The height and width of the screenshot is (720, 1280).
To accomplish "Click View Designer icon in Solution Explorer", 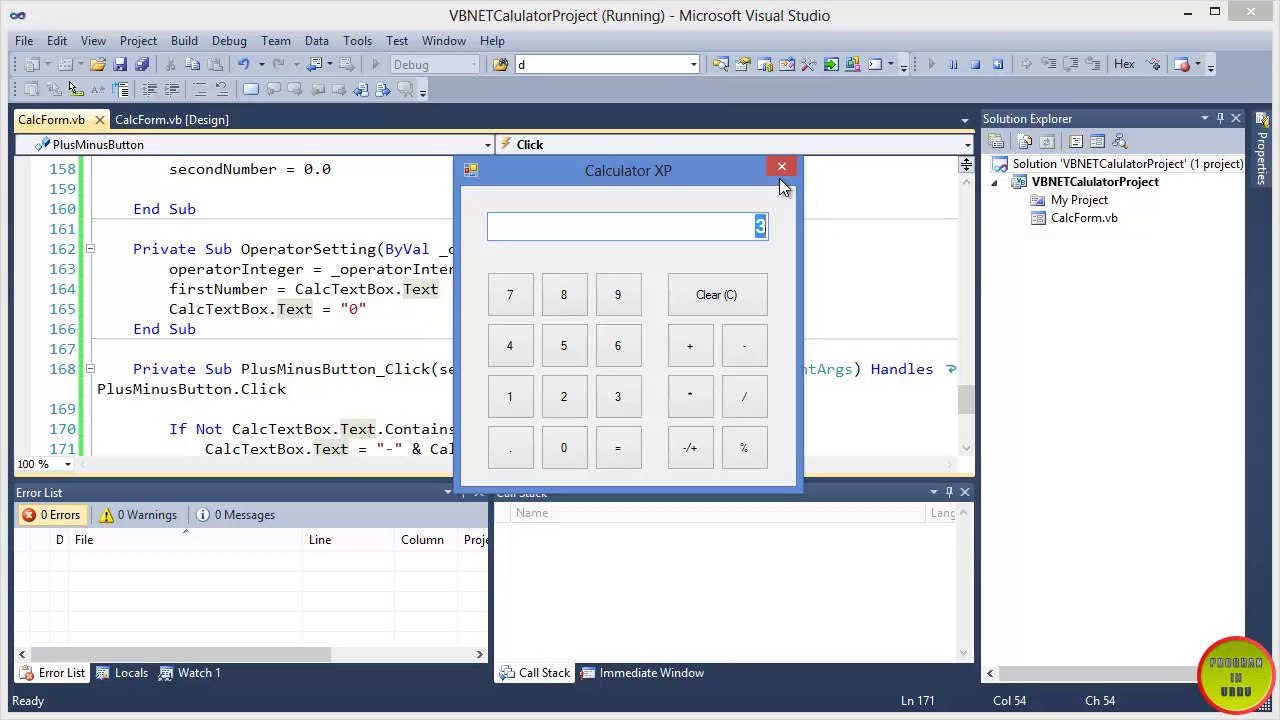I will coord(1097,141).
